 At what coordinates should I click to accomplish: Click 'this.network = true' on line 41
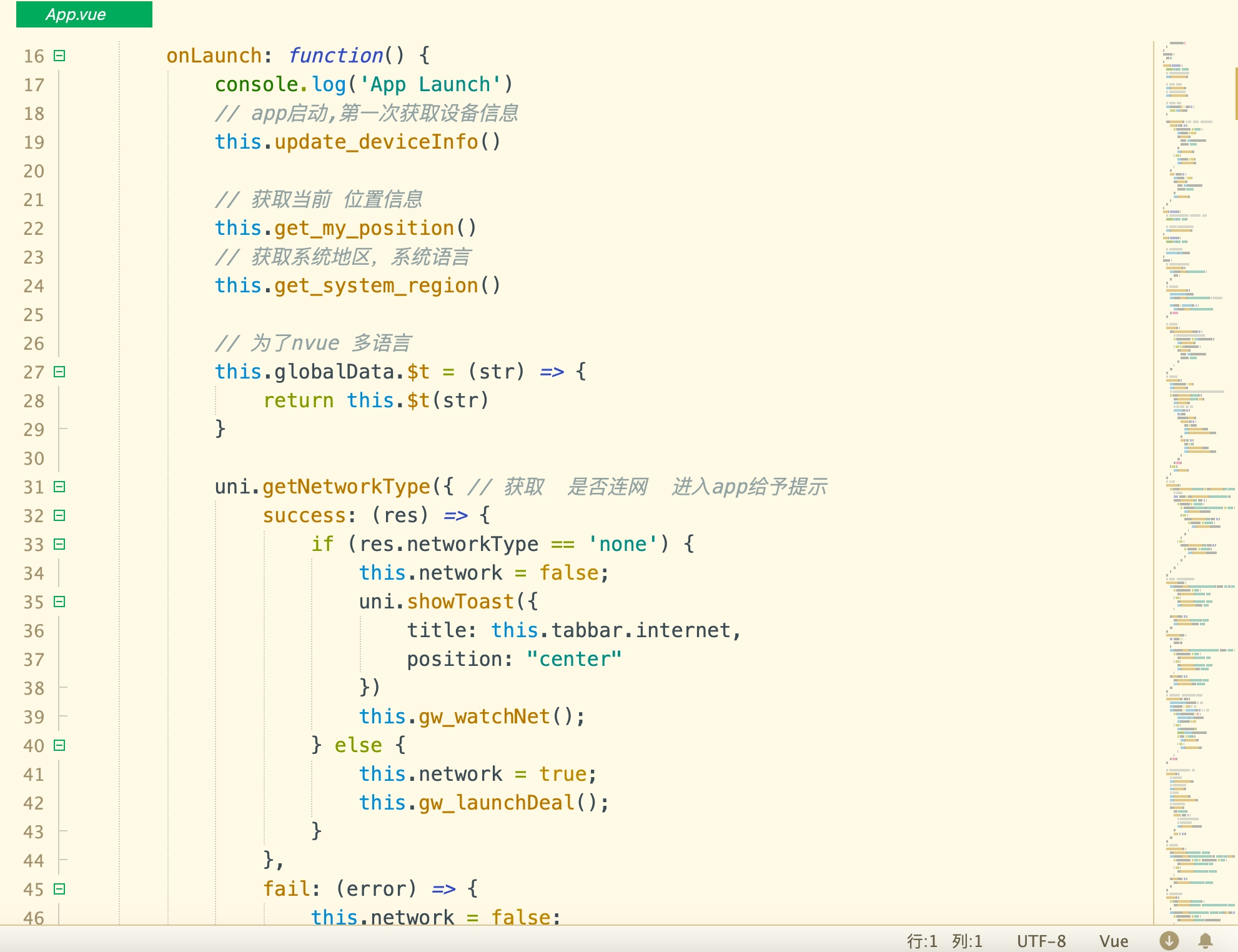473,774
